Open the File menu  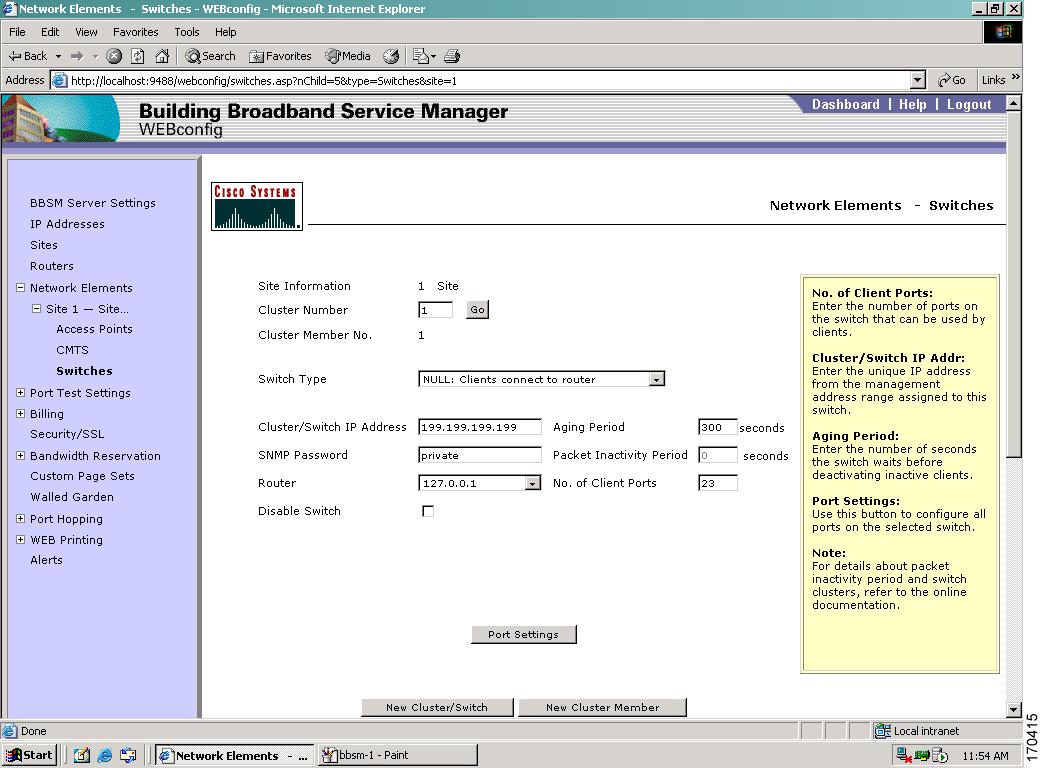pyautogui.click(x=17, y=32)
